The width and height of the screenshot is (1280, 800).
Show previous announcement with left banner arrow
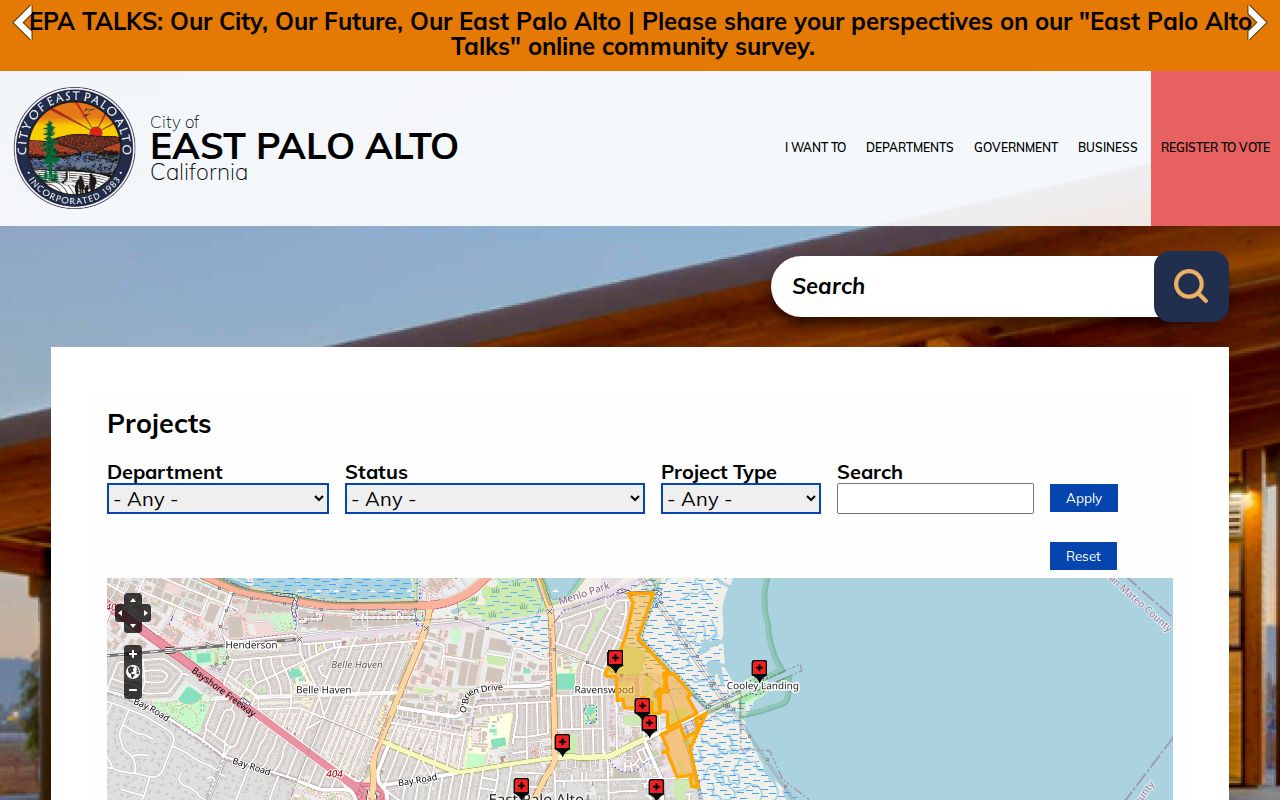point(22,22)
